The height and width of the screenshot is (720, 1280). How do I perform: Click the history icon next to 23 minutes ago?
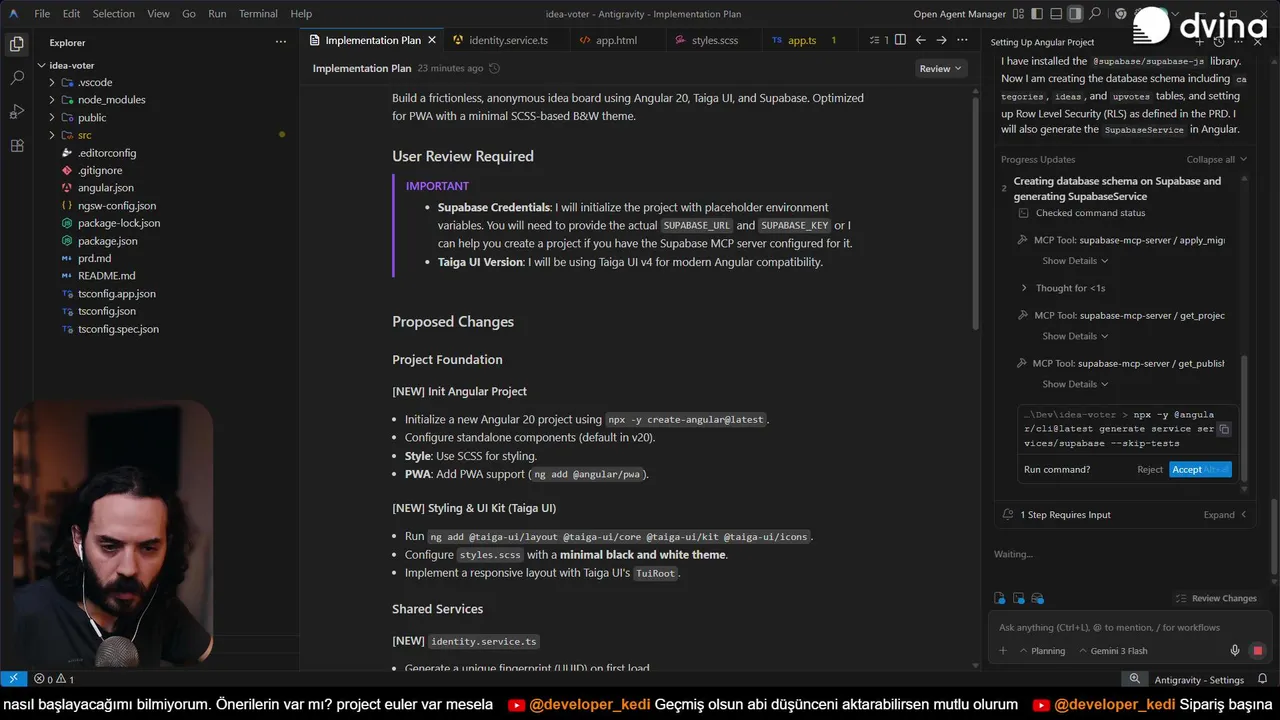(x=494, y=68)
